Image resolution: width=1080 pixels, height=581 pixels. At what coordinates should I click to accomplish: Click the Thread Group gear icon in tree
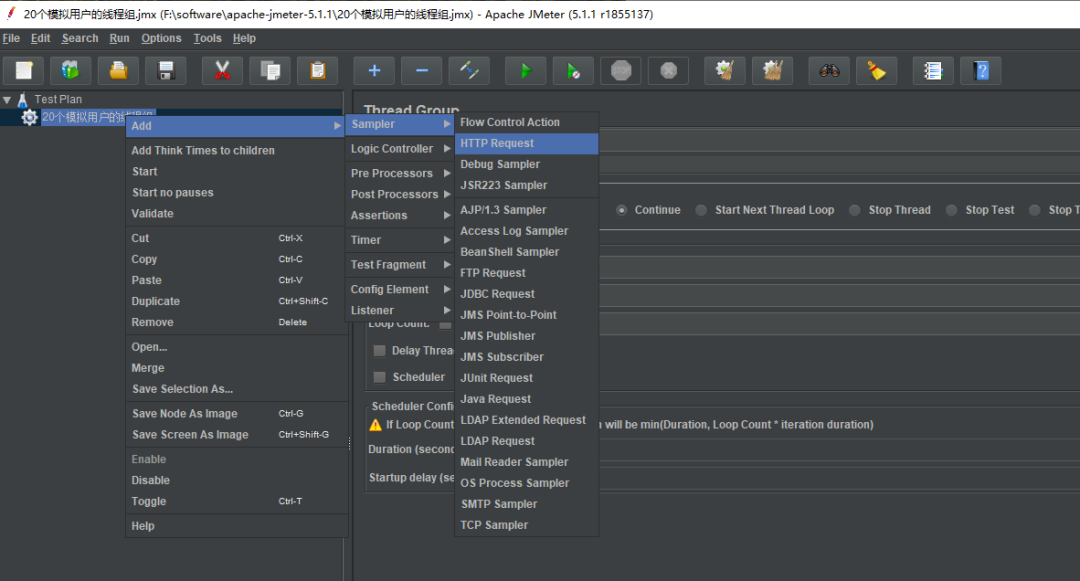[29, 117]
